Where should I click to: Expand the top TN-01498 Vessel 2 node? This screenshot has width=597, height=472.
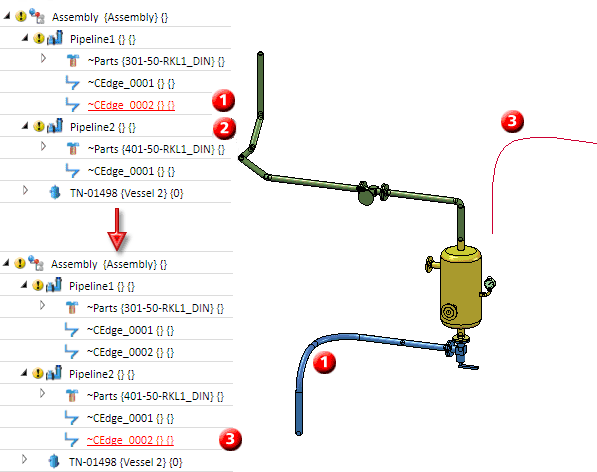[25, 190]
